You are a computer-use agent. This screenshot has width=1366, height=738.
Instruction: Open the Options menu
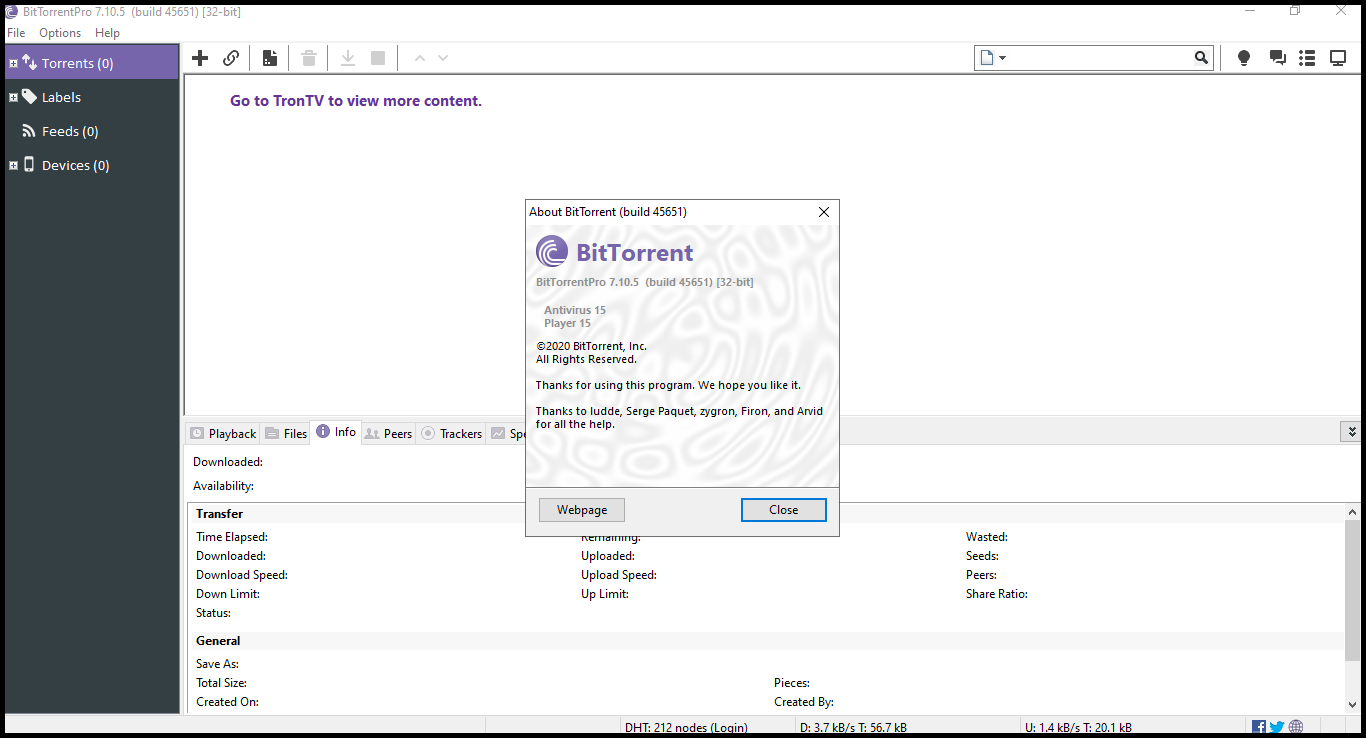[60, 33]
